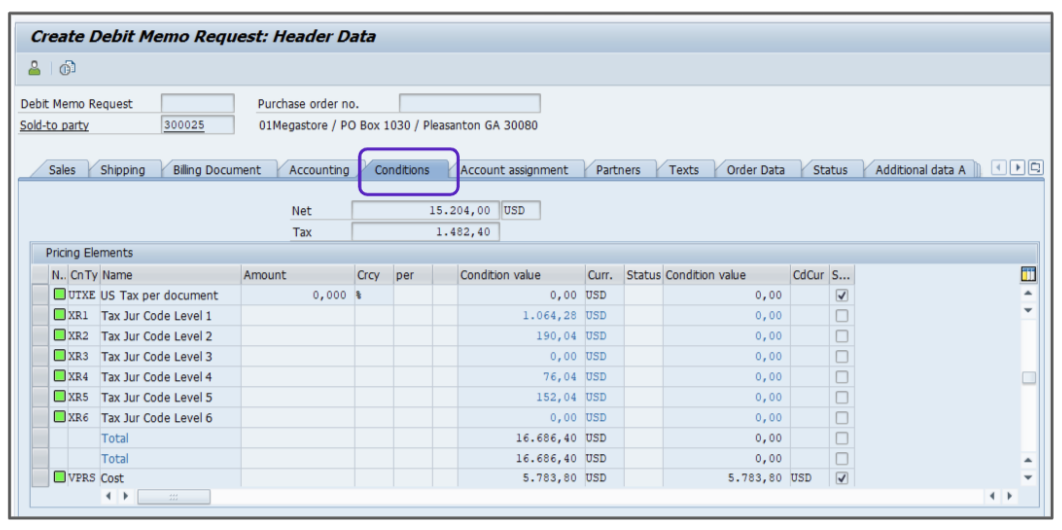Image resolution: width=1062 pixels, height=530 pixels.
Task: Click the green status icon for XR1
Action: point(60,316)
